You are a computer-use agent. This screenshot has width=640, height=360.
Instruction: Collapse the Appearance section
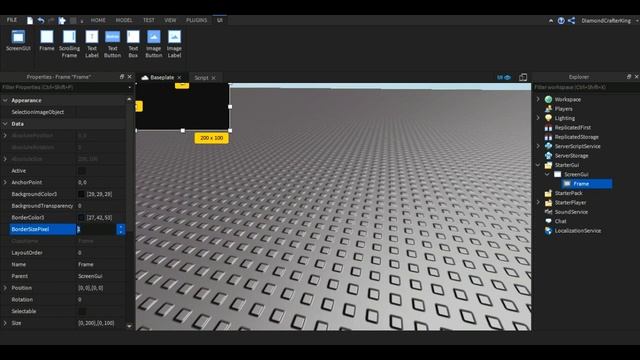click(5, 100)
